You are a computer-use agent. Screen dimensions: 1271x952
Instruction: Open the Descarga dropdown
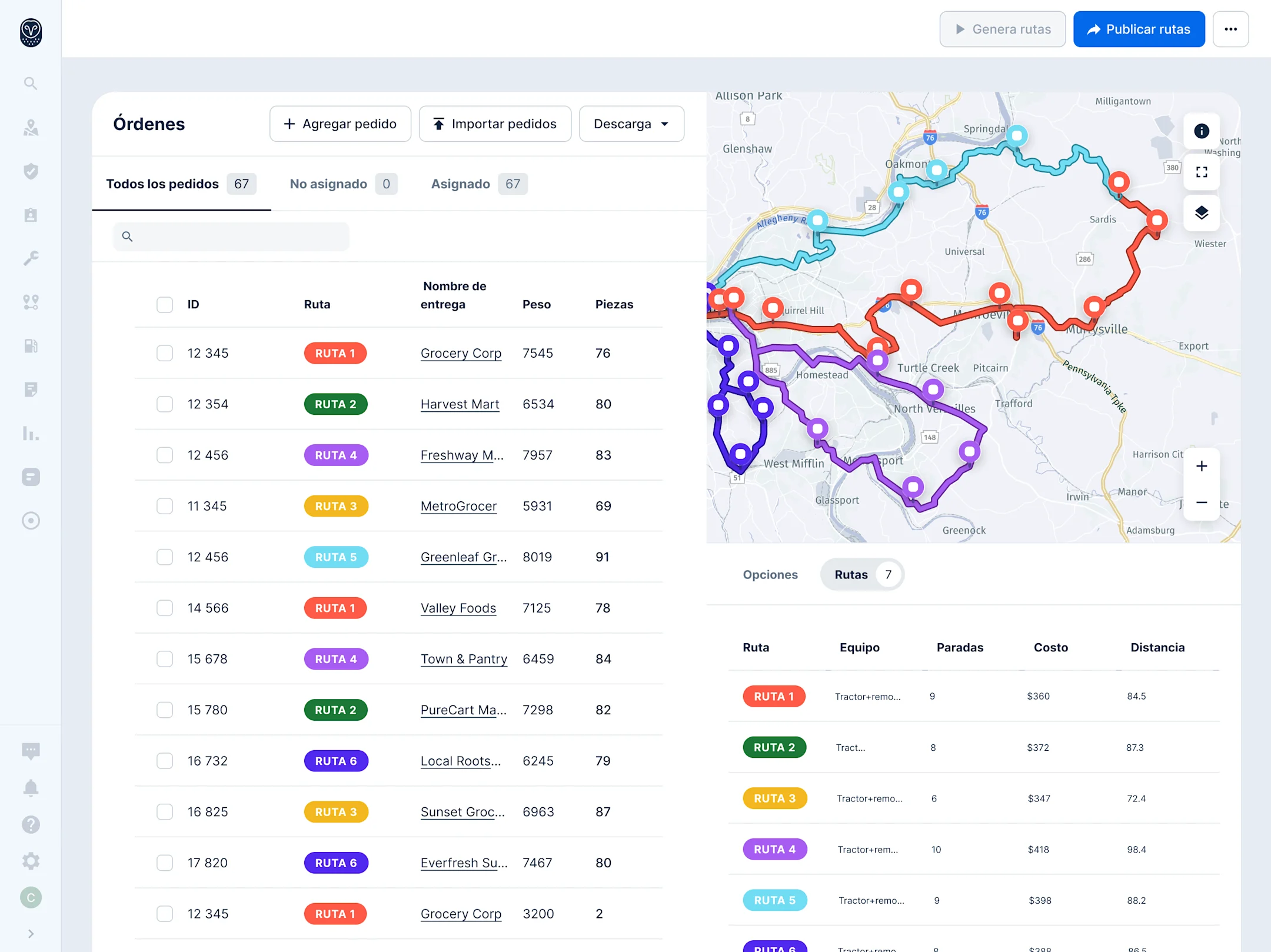pos(631,124)
